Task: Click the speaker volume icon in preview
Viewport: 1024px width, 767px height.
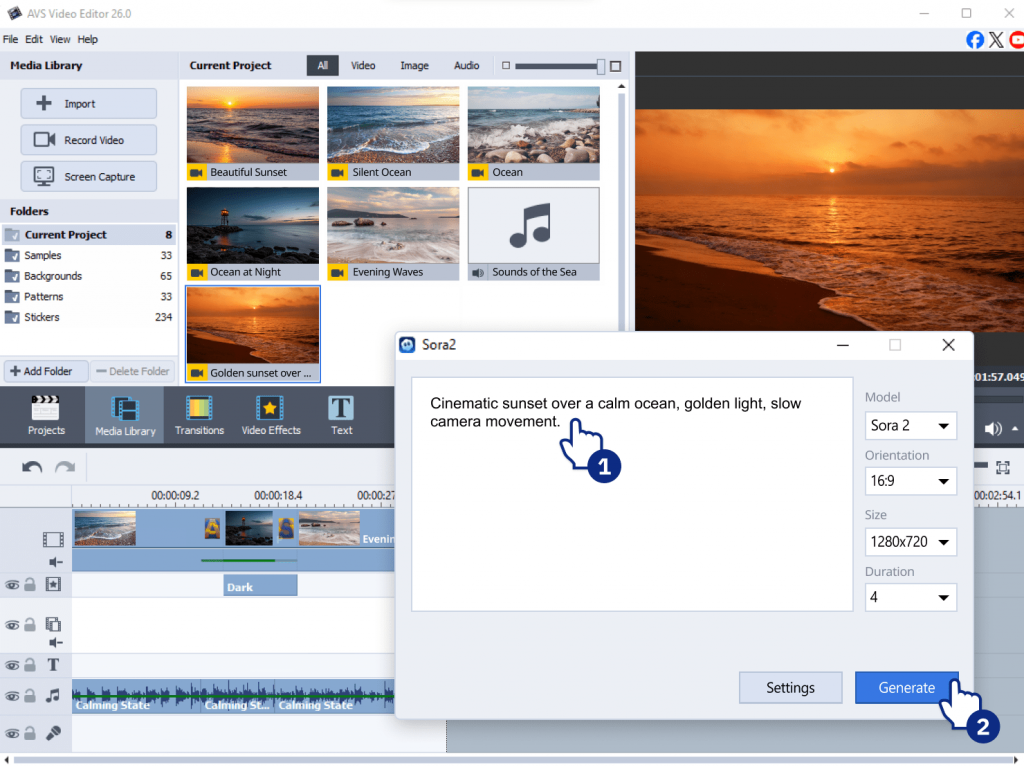Action: (x=993, y=429)
